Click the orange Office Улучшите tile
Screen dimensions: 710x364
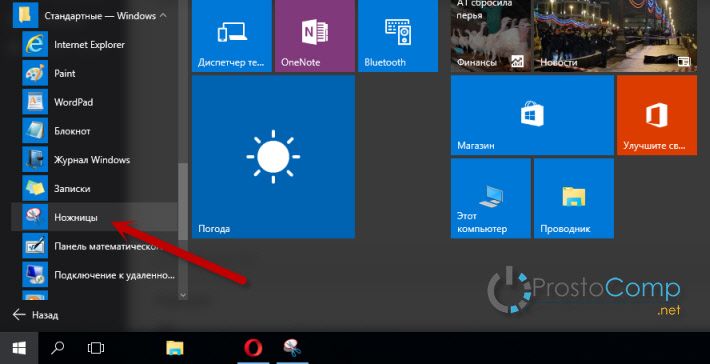(657, 115)
